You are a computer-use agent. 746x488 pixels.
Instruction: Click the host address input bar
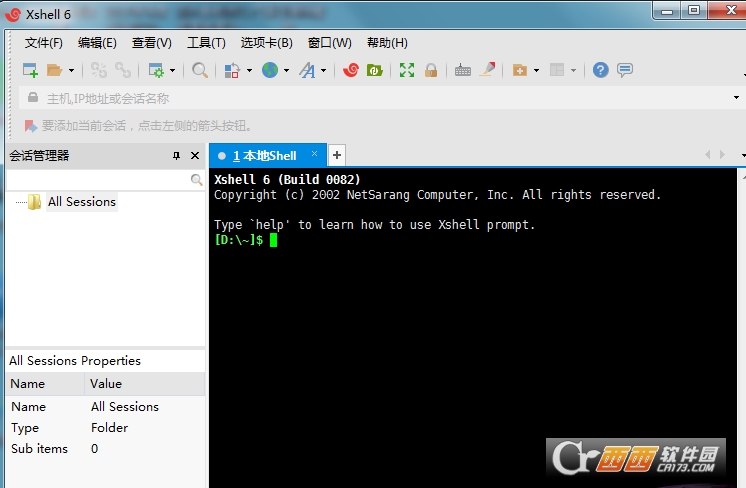pyautogui.click(x=381, y=98)
